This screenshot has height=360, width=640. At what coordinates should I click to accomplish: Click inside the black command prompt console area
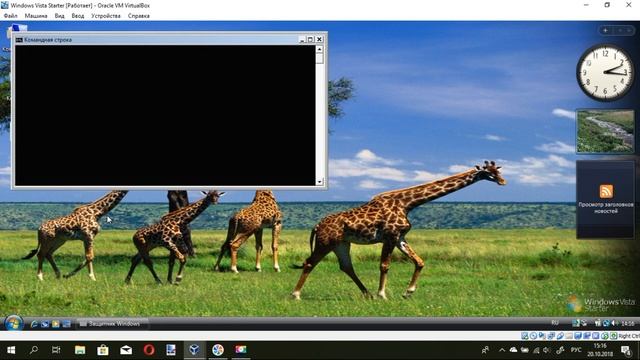(165, 115)
